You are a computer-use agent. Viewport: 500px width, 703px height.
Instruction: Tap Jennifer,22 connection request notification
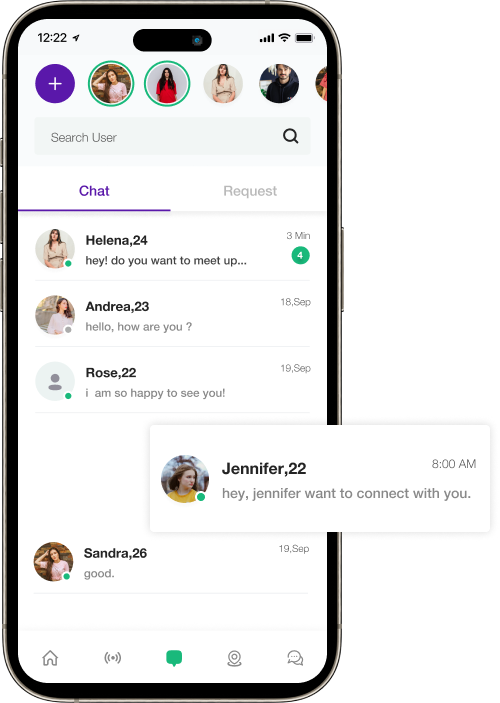(x=320, y=479)
